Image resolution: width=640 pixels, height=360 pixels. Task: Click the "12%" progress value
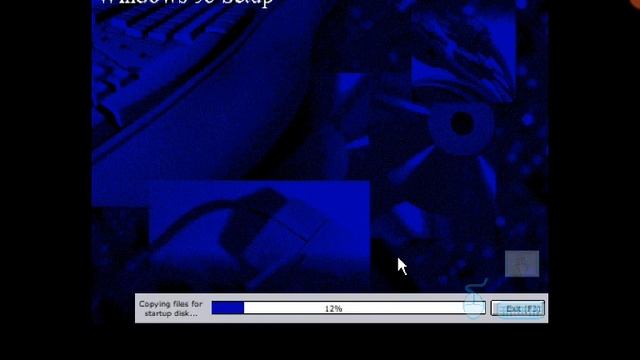pos(333,309)
